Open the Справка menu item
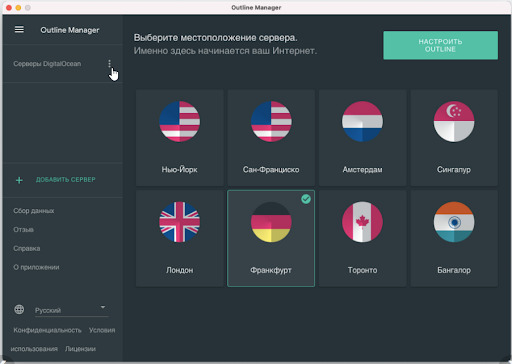Screen dimensions: 512x364 27,248
